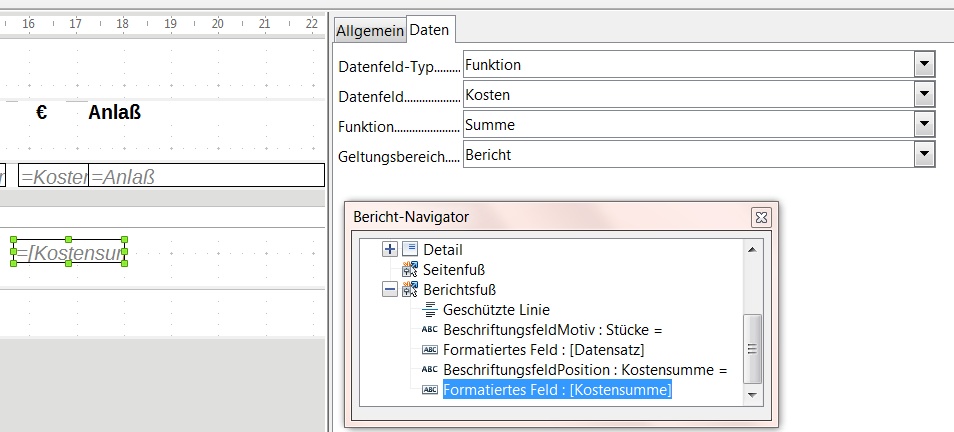Select Formatiertes Feld [Kostensumme] in navigator
Viewport: 954px width, 432px height.
coord(558,390)
